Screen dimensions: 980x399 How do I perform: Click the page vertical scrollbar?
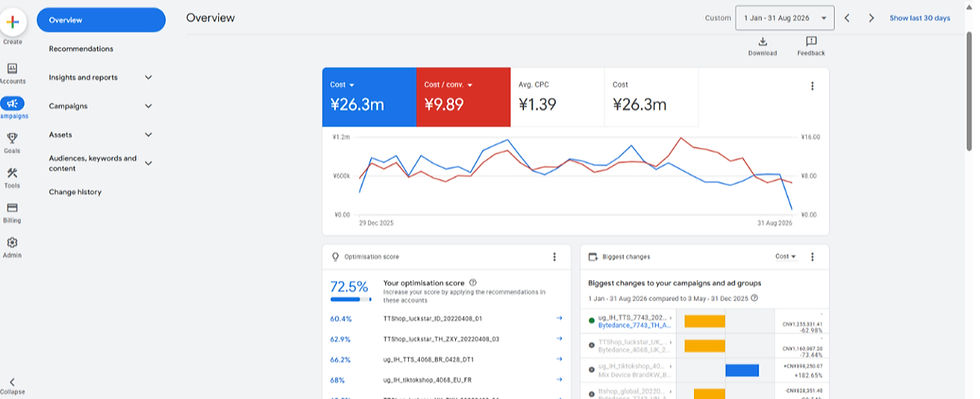969,91
